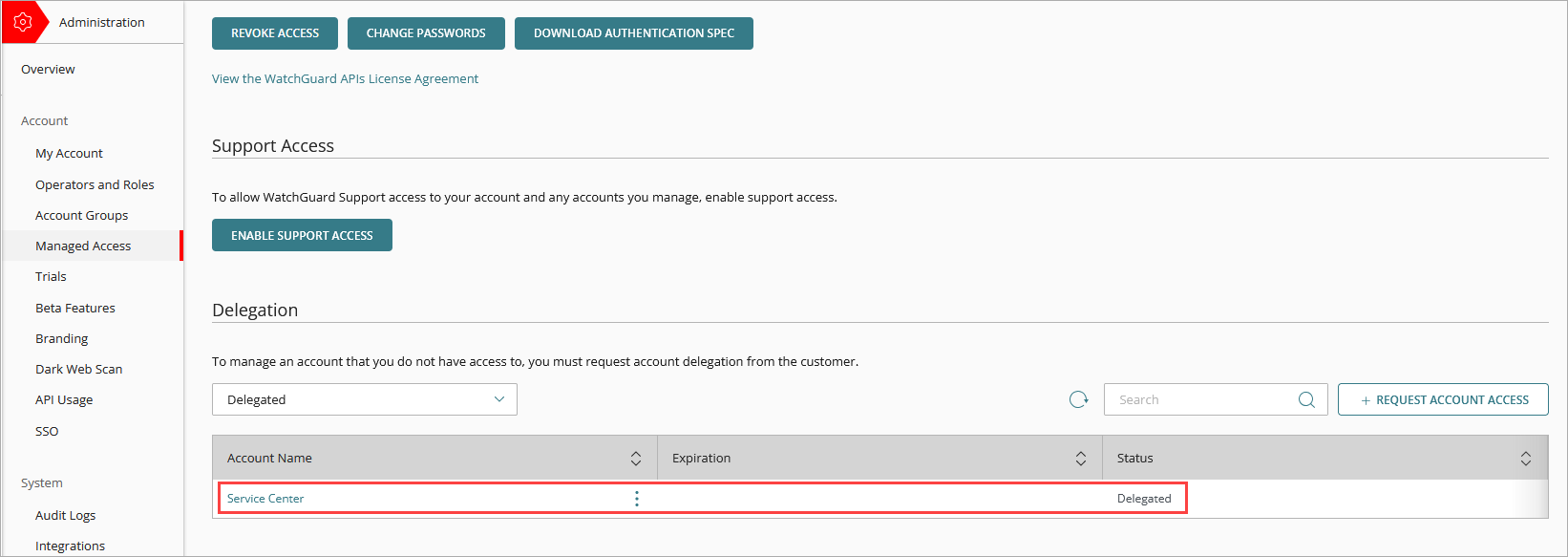The image size is (1568, 557).
Task: Sort by the Account Name column arrows
Action: pyautogui.click(x=636, y=459)
